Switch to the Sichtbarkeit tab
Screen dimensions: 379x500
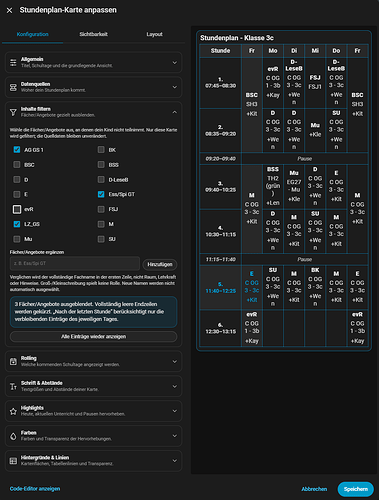pos(93,34)
